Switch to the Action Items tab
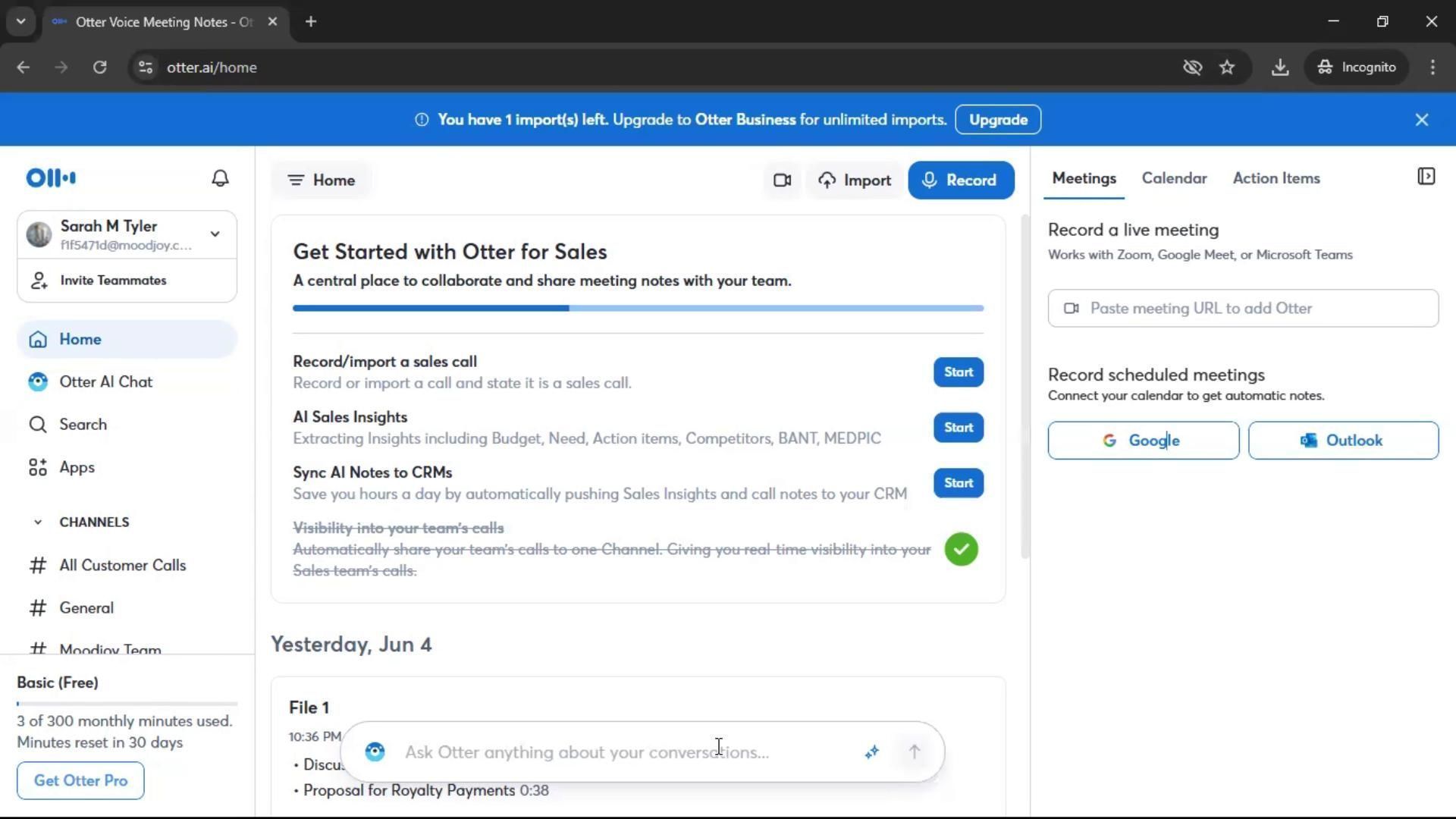The width and height of the screenshot is (1456, 819). 1276,178
